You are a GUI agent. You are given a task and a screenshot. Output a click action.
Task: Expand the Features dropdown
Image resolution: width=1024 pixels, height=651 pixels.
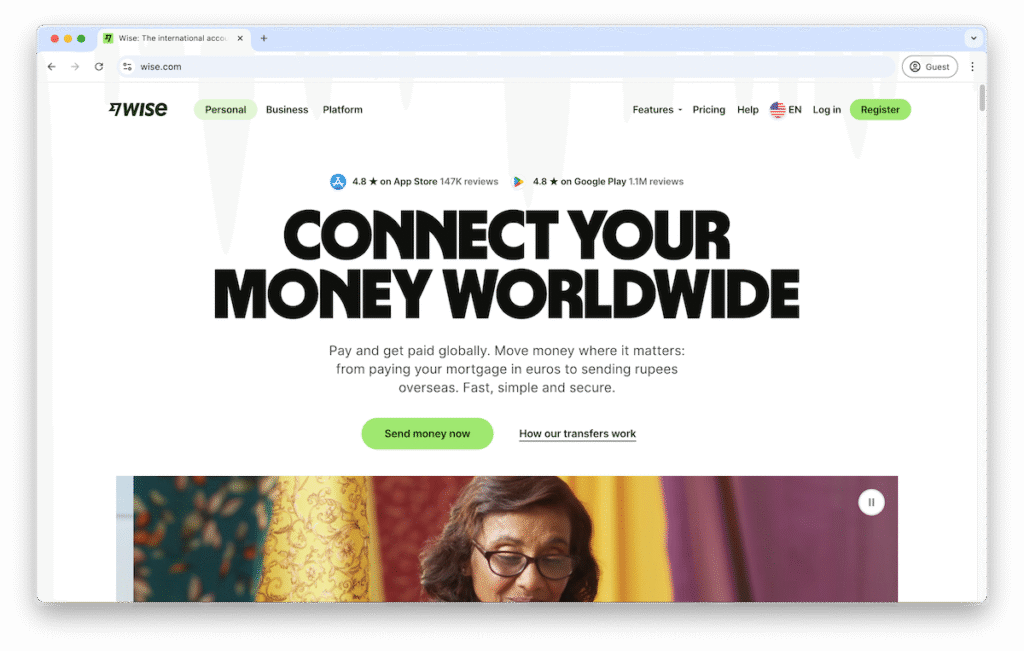coord(657,110)
